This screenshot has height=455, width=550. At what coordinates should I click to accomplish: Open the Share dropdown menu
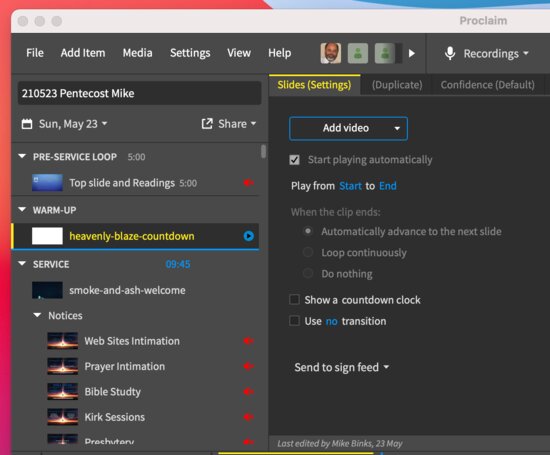pos(237,124)
